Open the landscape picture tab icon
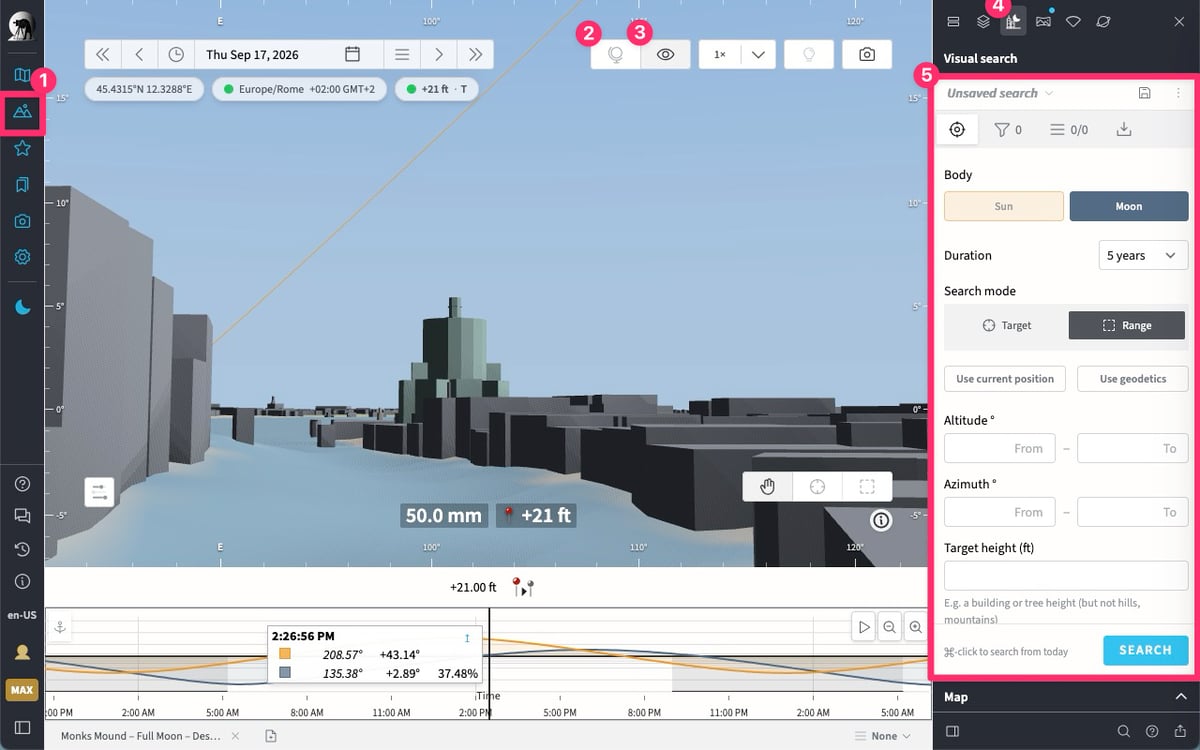This screenshot has height=750, width=1200. (x=1043, y=21)
